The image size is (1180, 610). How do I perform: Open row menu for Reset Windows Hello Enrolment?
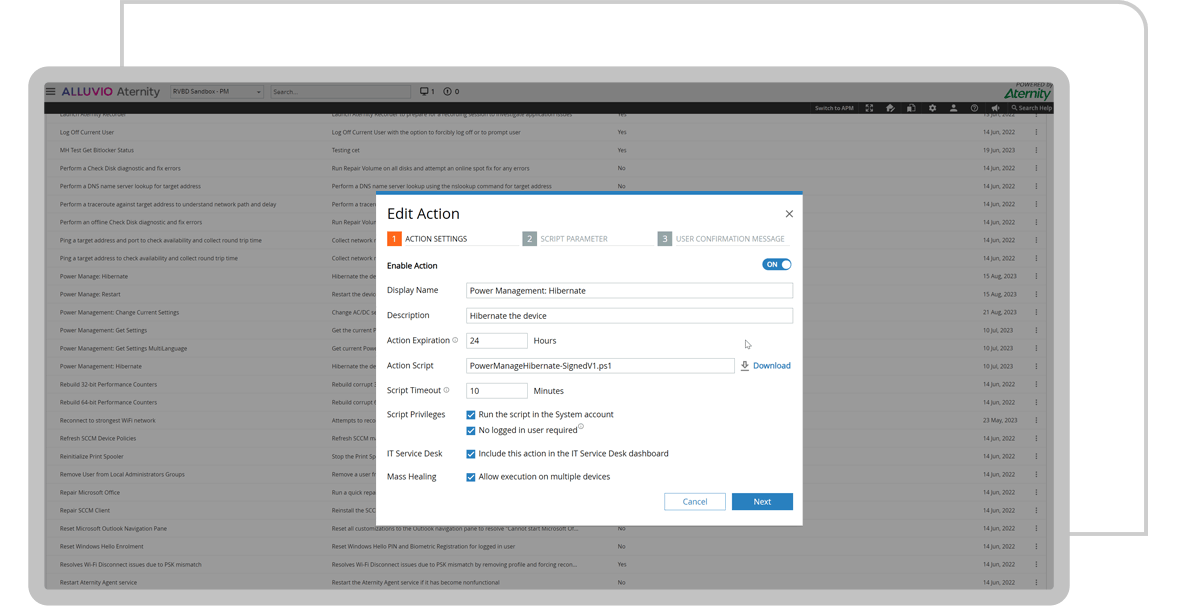[1036, 547]
